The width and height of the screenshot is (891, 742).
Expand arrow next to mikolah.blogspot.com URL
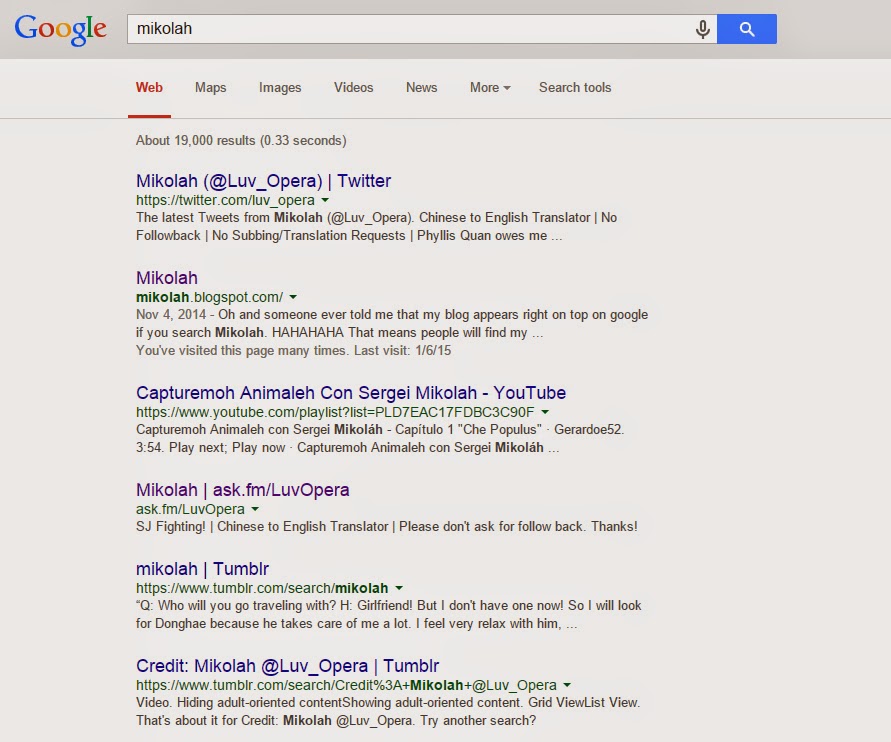click(293, 297)
